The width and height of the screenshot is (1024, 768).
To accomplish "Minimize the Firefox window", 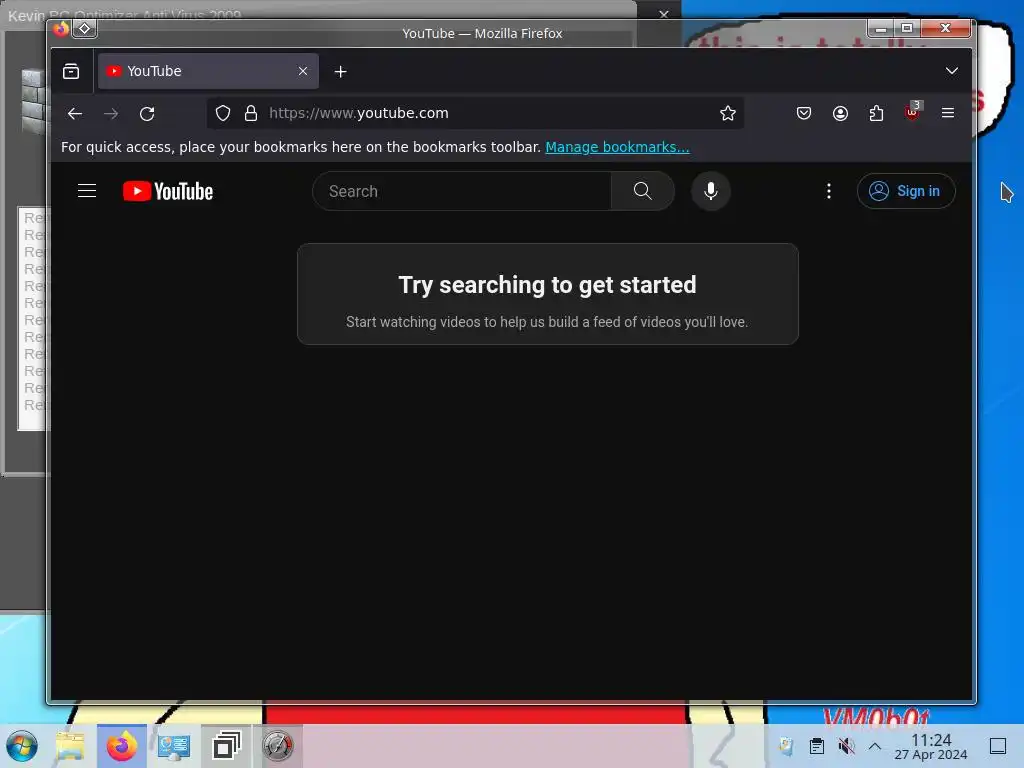I will [x=881, y=29].
